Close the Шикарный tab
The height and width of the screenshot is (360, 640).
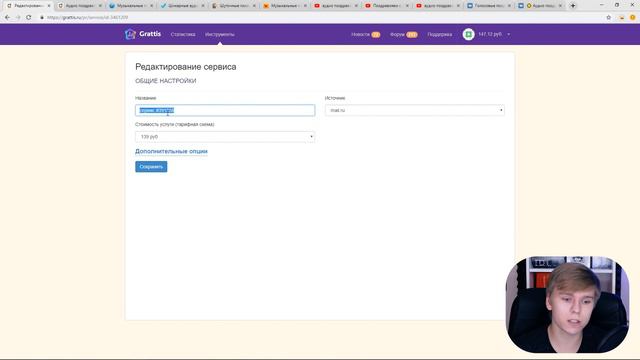(x=203, y=6)
